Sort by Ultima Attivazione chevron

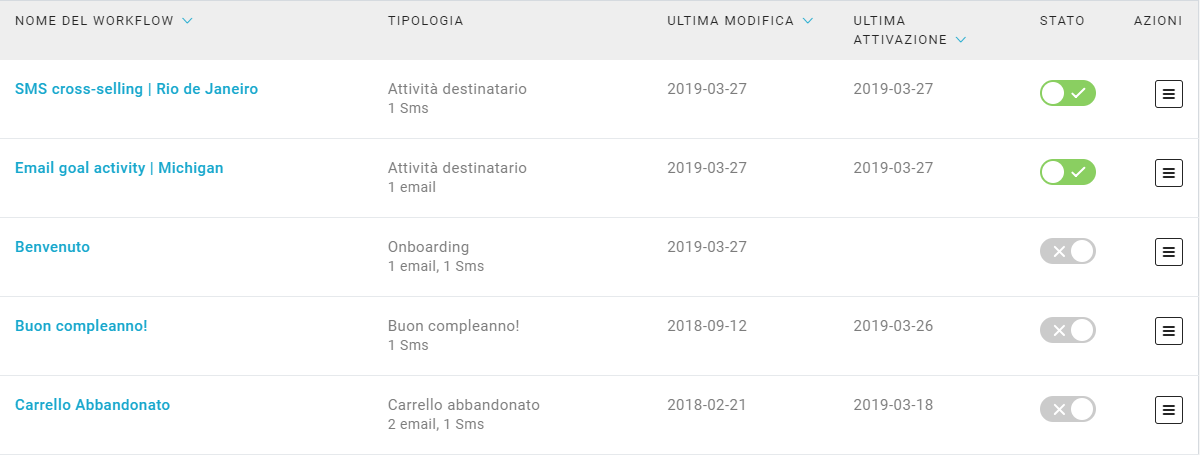click(961, 40)
